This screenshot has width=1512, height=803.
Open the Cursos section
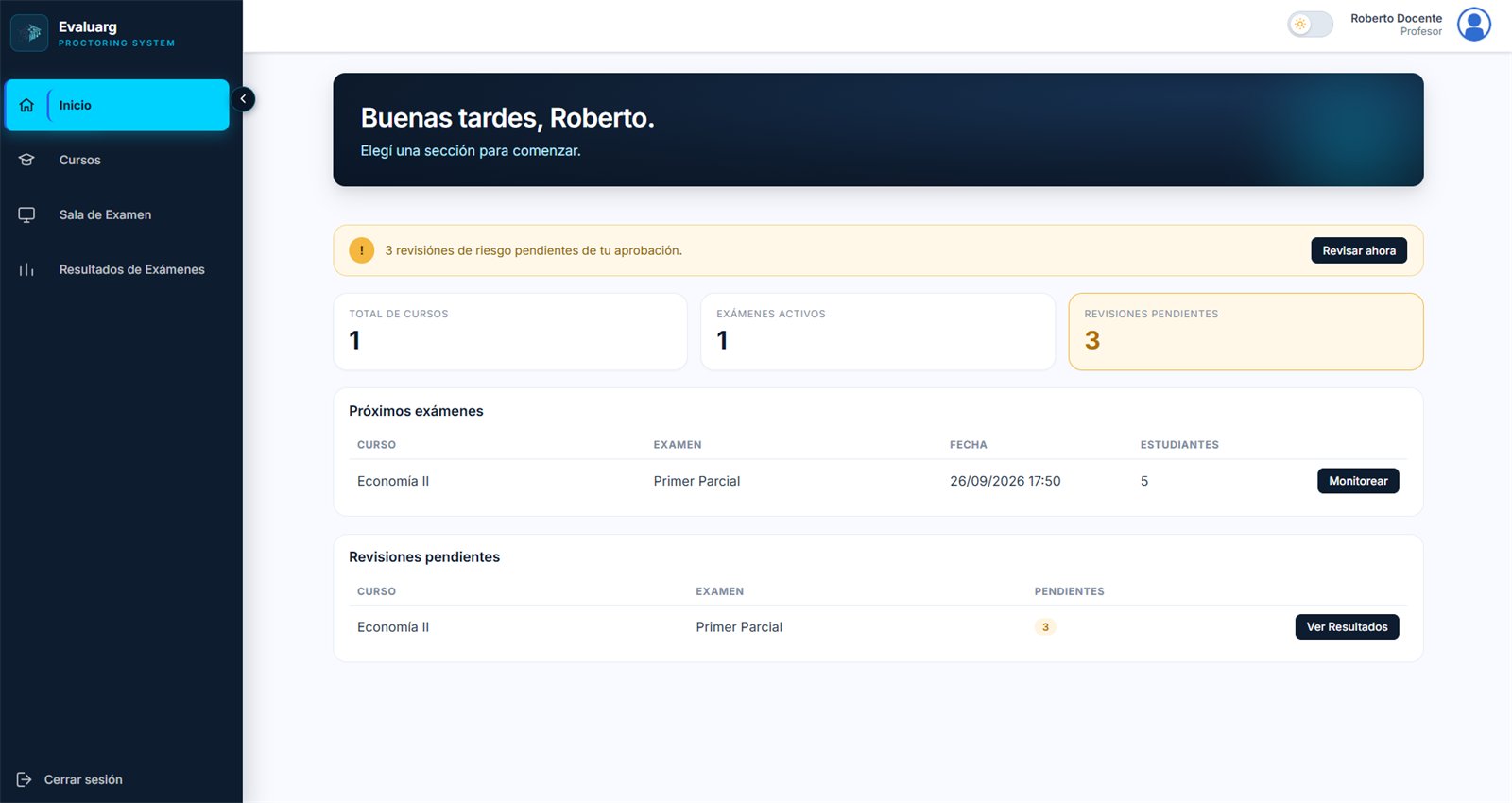117,160
